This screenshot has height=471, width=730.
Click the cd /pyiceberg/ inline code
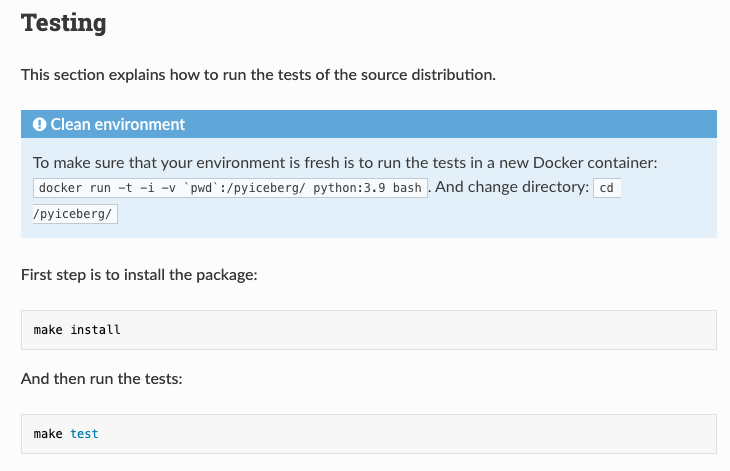click(606, 188)
